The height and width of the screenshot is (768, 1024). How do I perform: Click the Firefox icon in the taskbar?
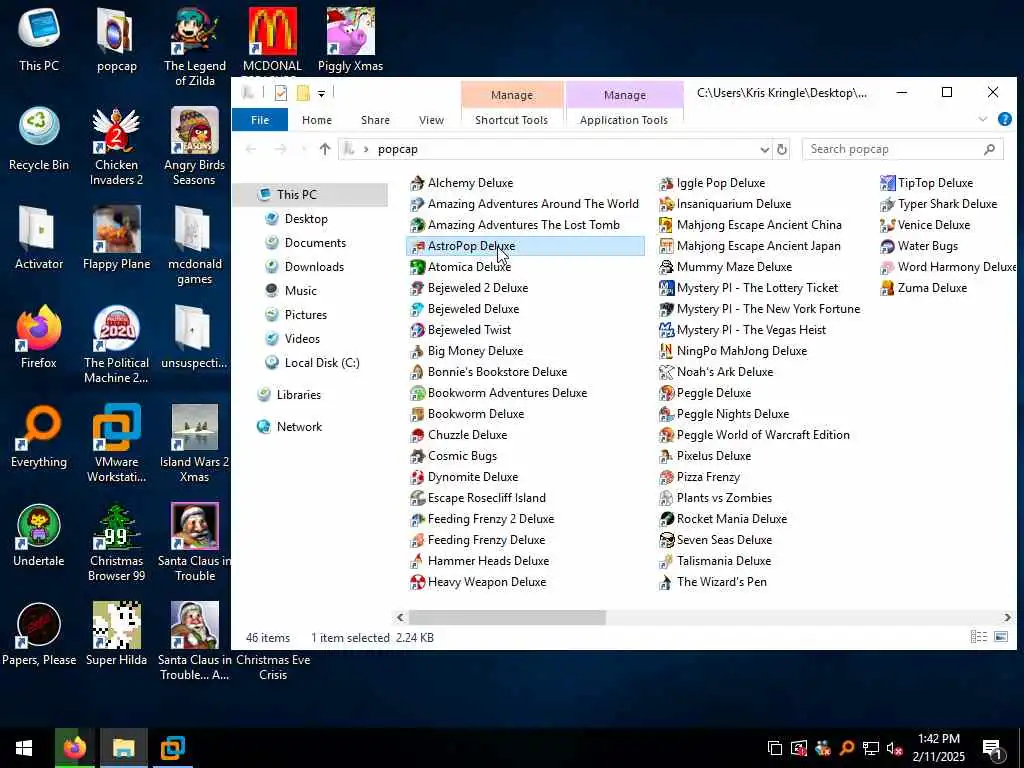pos(74,748)
